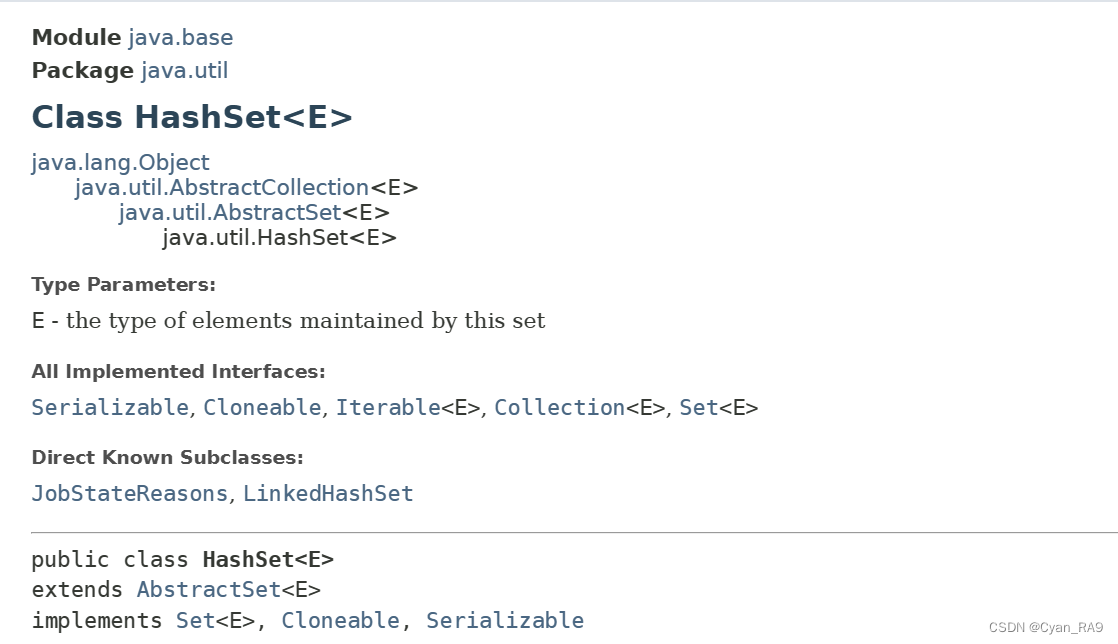
Task: Click Serializable in the implements clause
Action: click(505, 620)
